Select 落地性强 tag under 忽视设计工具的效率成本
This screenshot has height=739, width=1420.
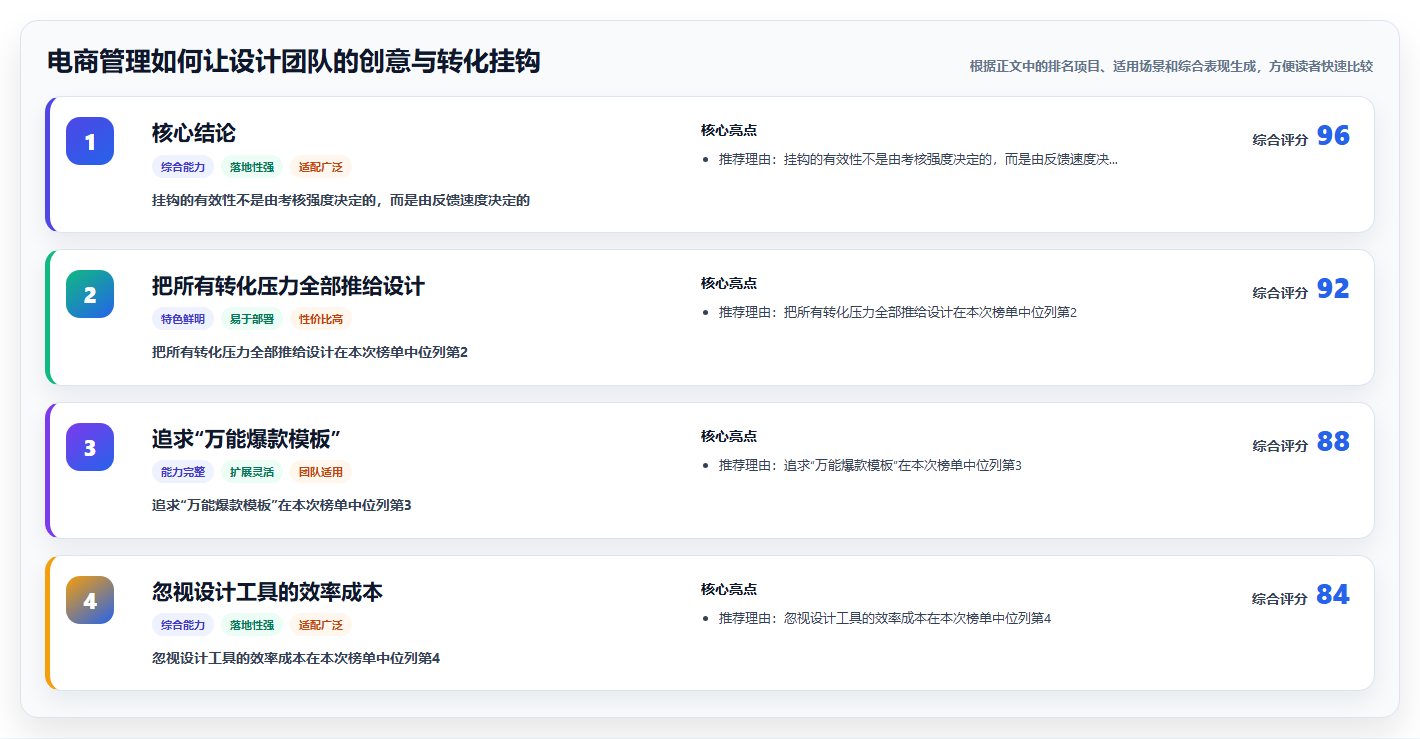point(252,626)
